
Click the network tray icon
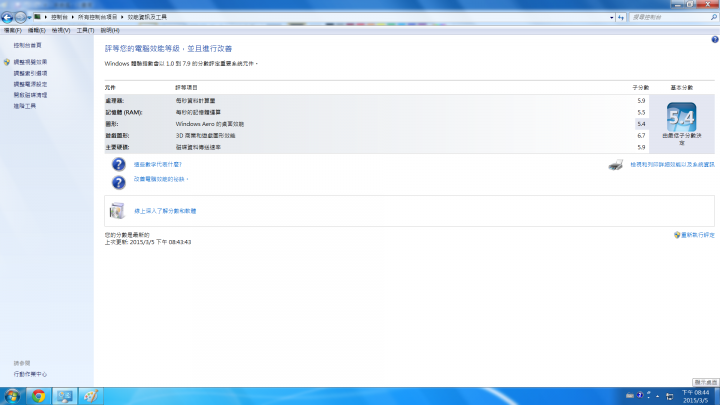670,396
